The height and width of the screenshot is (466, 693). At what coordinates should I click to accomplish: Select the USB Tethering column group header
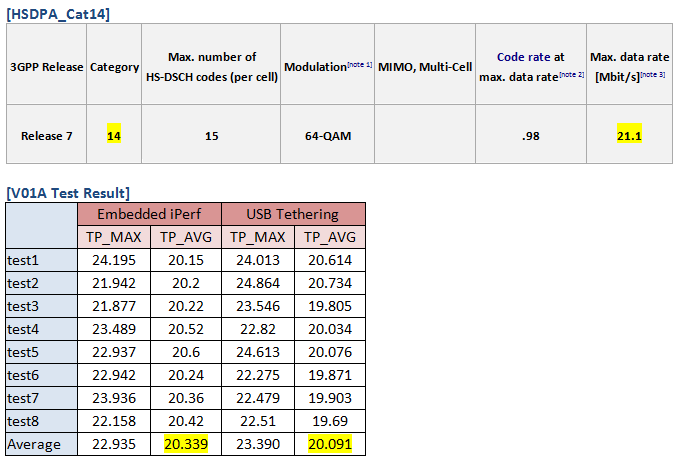pos(293,213)
